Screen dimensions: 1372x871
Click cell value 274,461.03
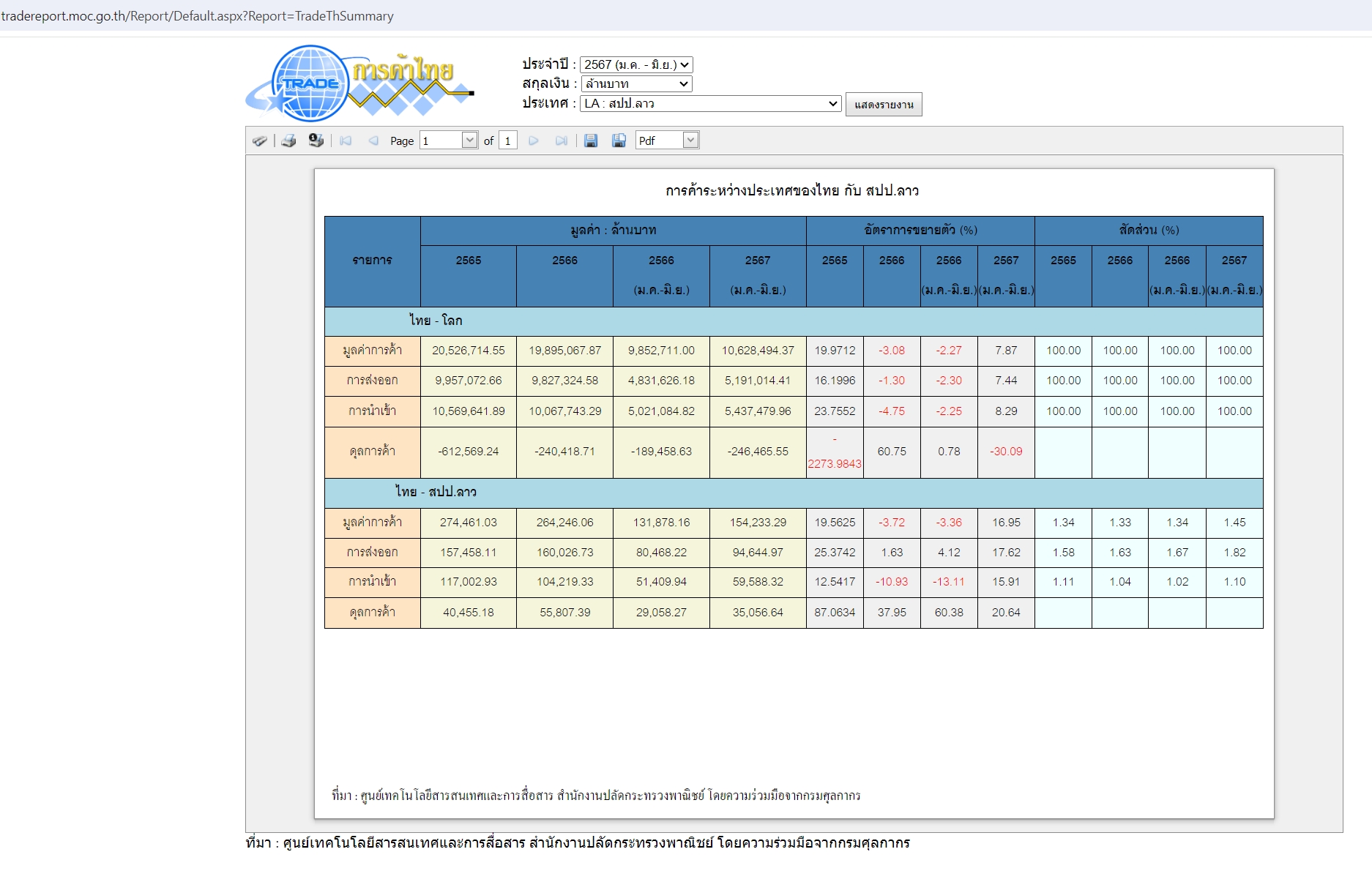[469, 523]
